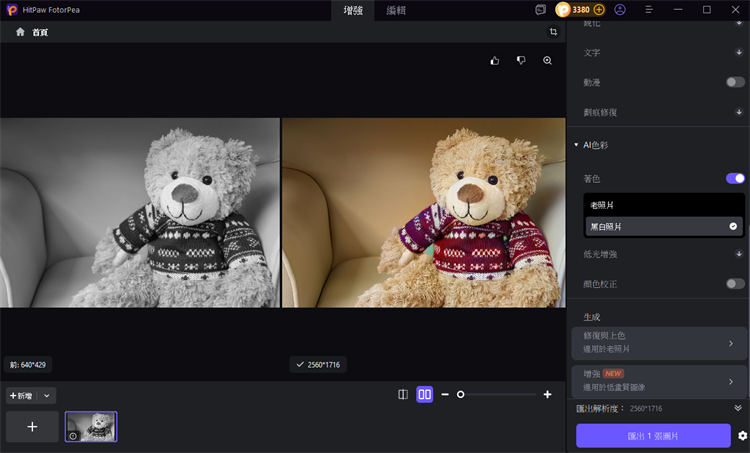
Task: Open export settings gear icon
Action: tap(742, 436)
